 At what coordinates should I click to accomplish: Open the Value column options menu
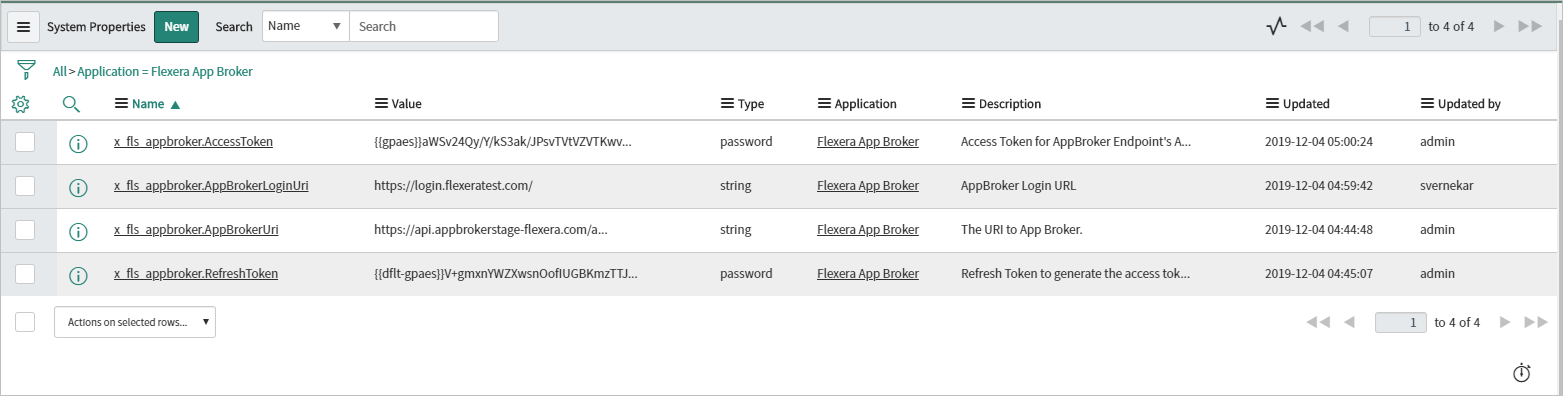pyautogui.click(x=380, y=104)
